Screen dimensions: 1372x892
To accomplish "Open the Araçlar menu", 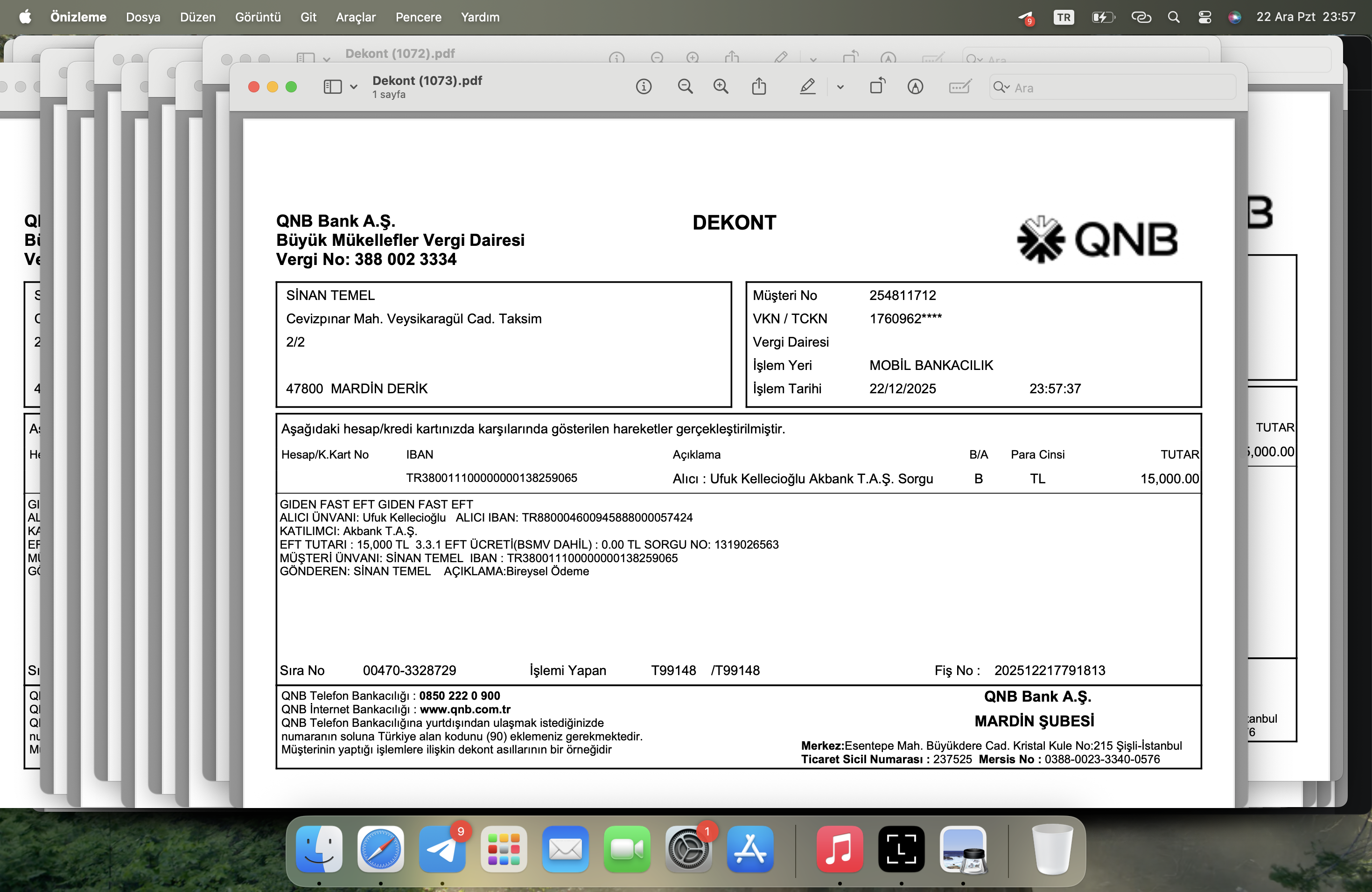I will click(356, 17).
